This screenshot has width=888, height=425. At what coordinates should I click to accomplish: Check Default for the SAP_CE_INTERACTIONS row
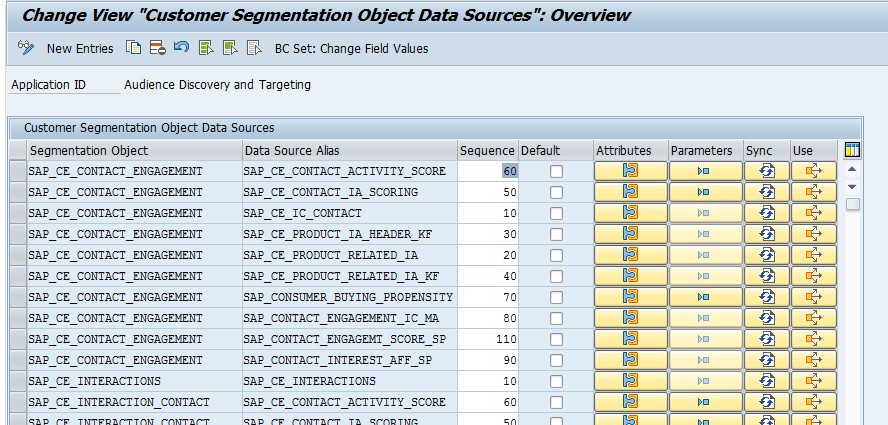(x=557, y=381)
